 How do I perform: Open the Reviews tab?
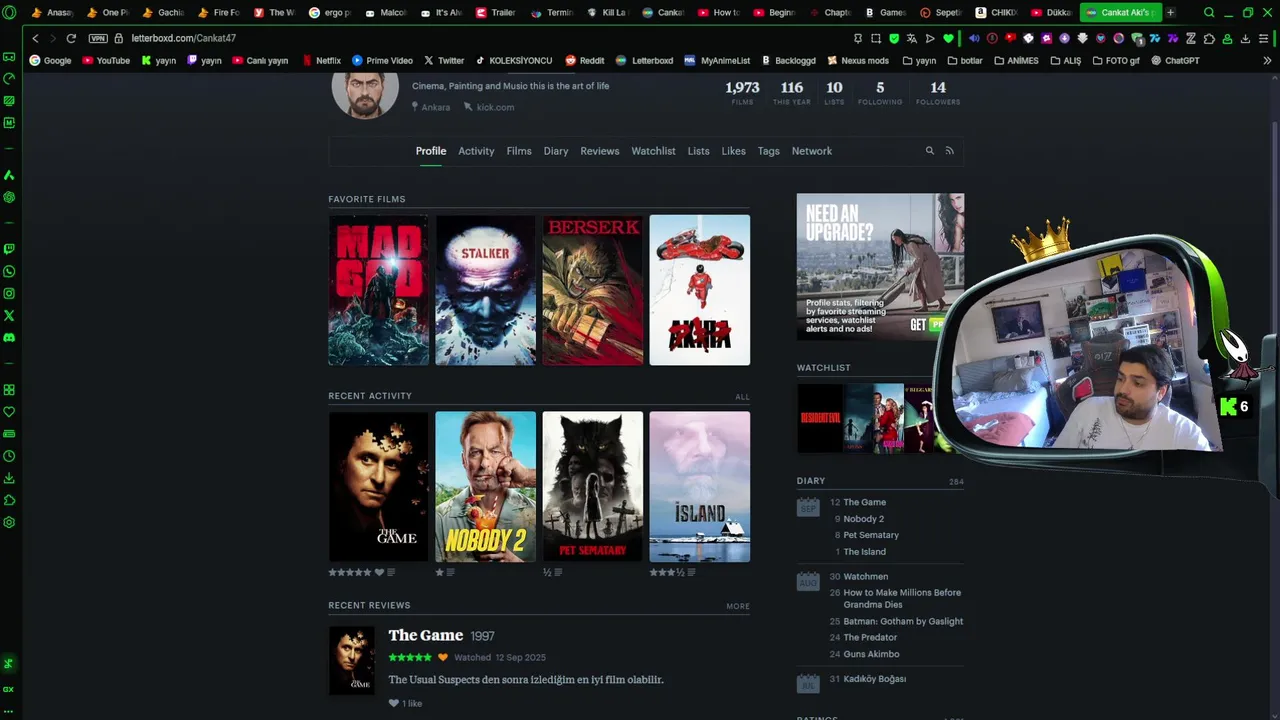600,151
